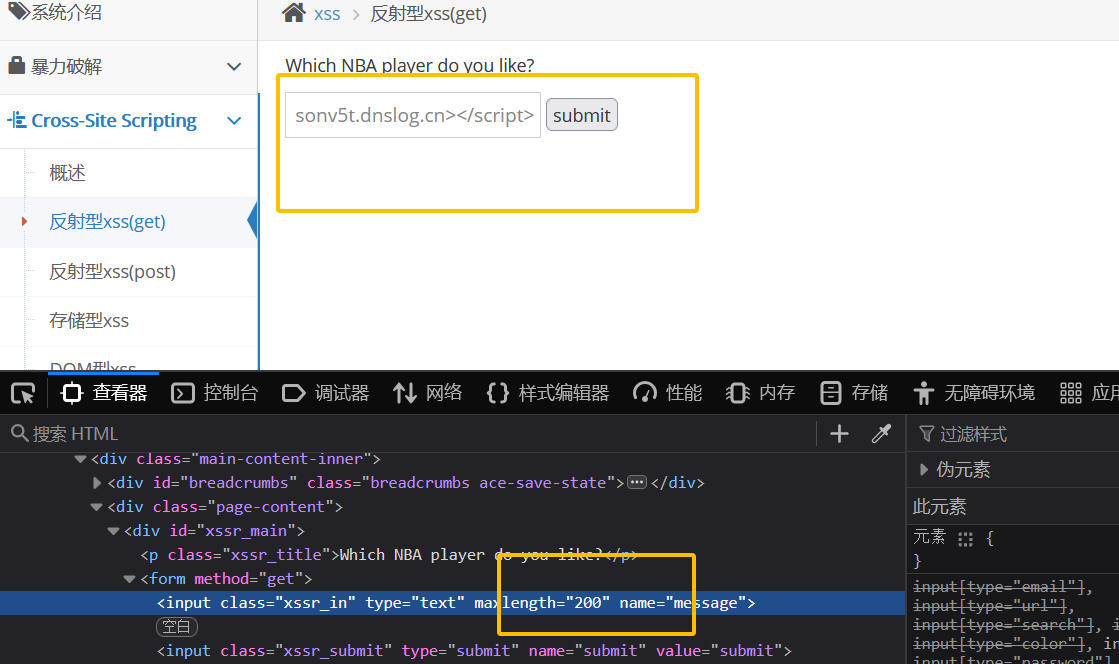The width and height of the screenshot is (1119, 664).
Task: Click the 过滤样式 filter styles field
Action: pyautogui.click(x=1013, y=434)
